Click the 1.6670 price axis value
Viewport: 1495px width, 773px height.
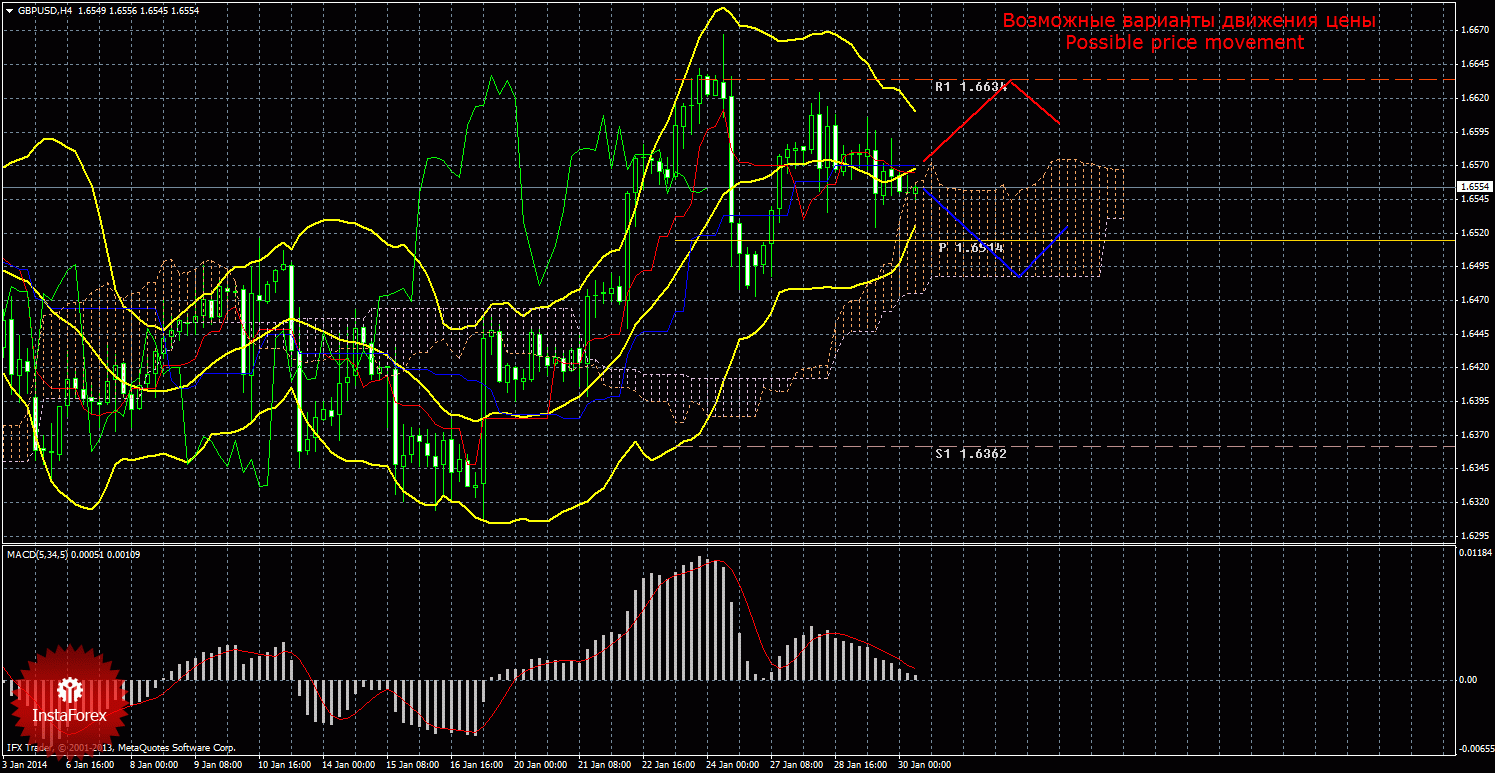(x=1475, y=30)
